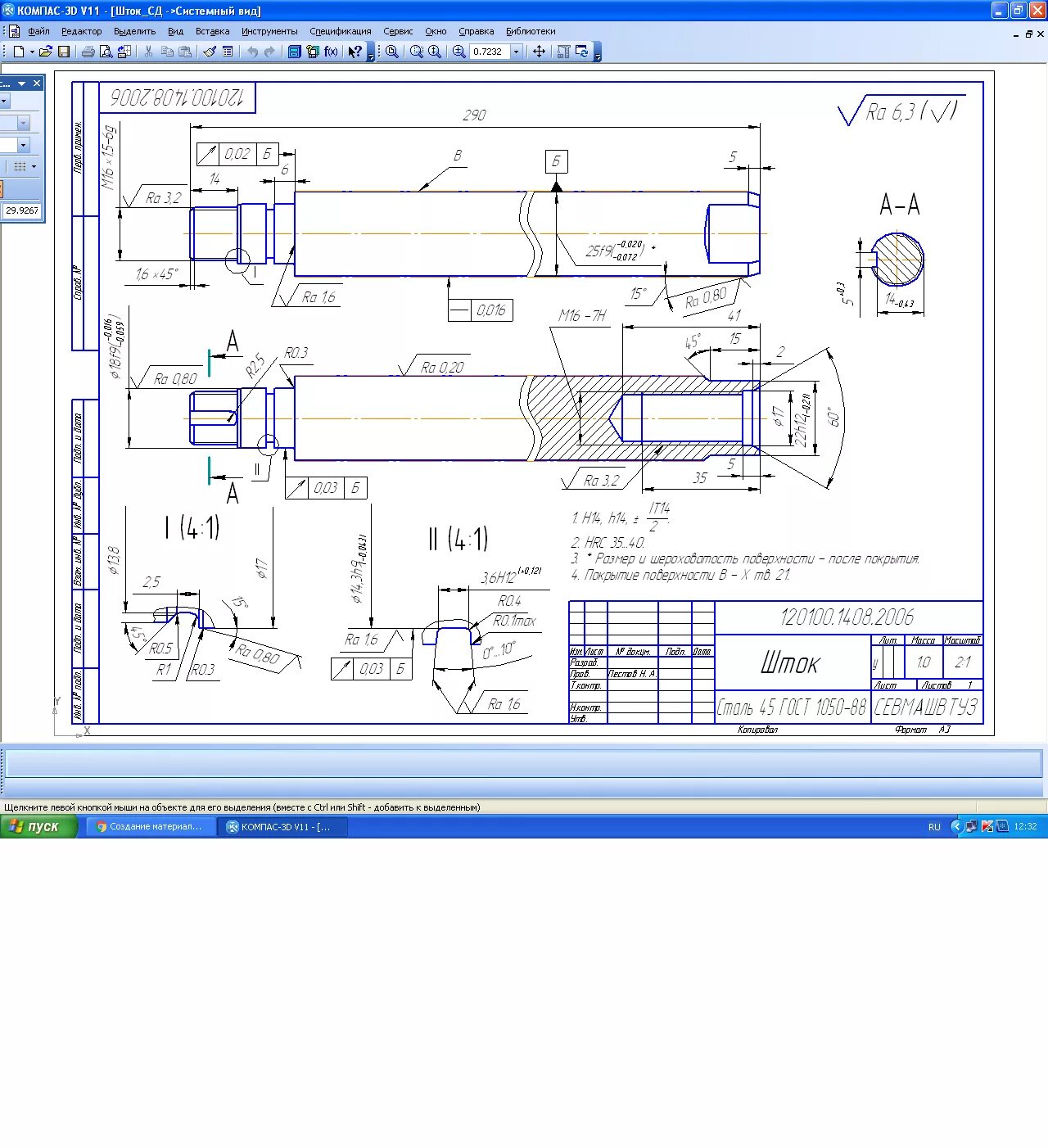
Task: Create a new document with the New icon
Action: point(19,52)
